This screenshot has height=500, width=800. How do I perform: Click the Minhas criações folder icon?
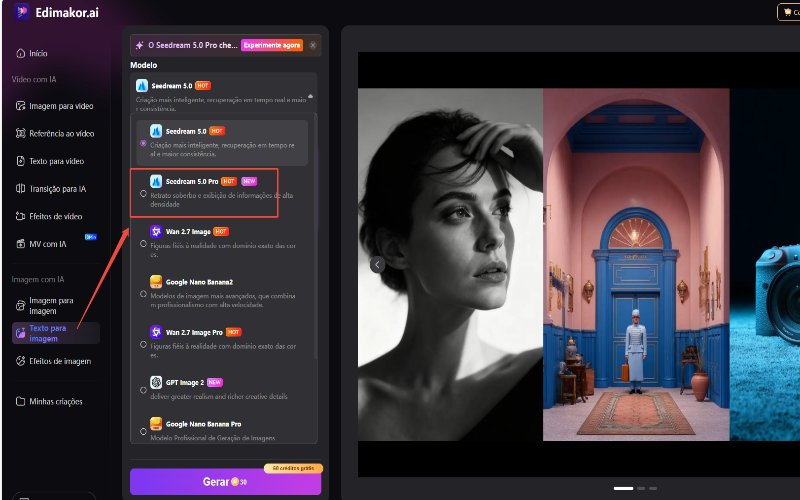tap(20, 402)
